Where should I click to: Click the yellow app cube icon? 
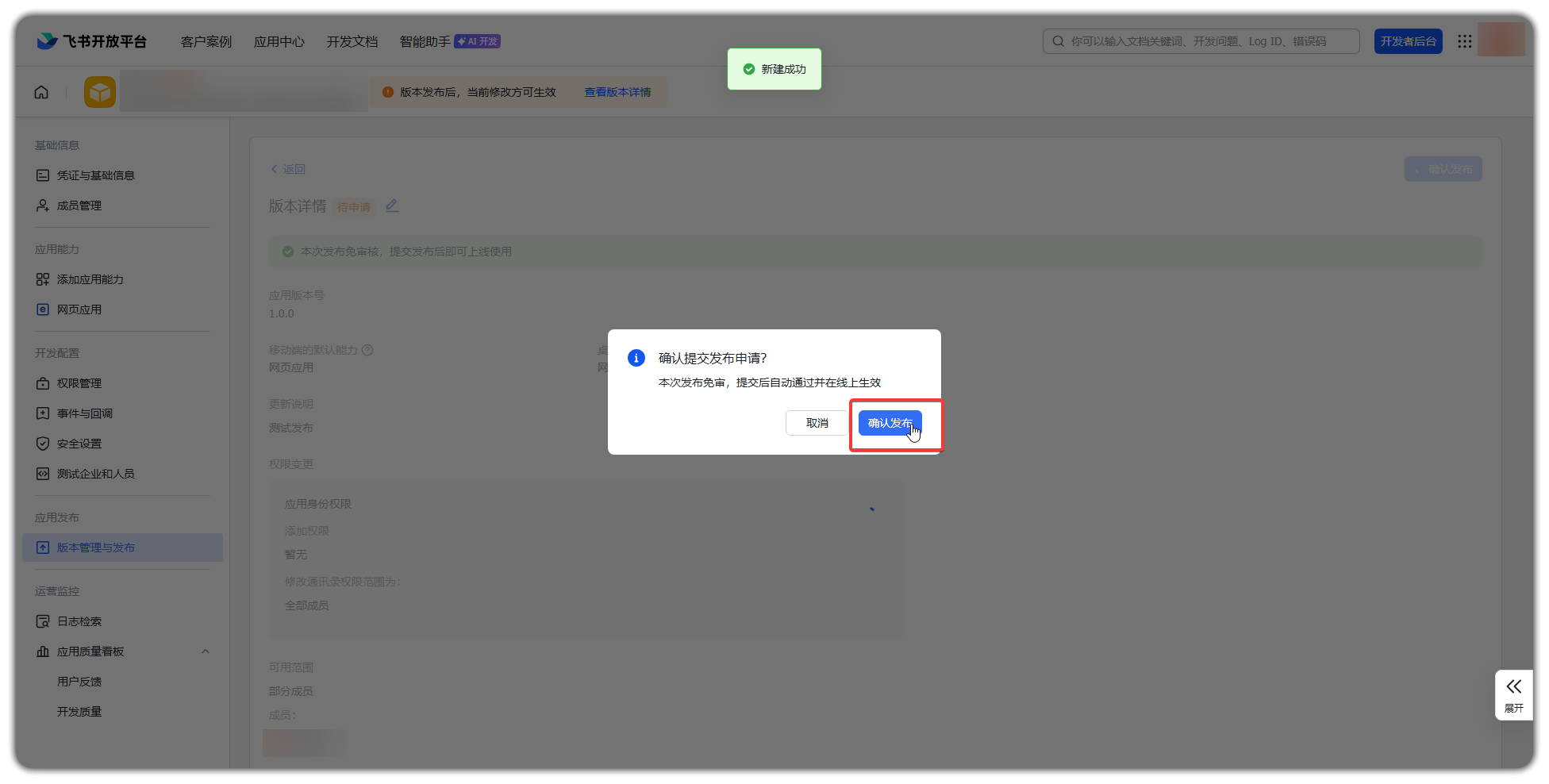100,92
